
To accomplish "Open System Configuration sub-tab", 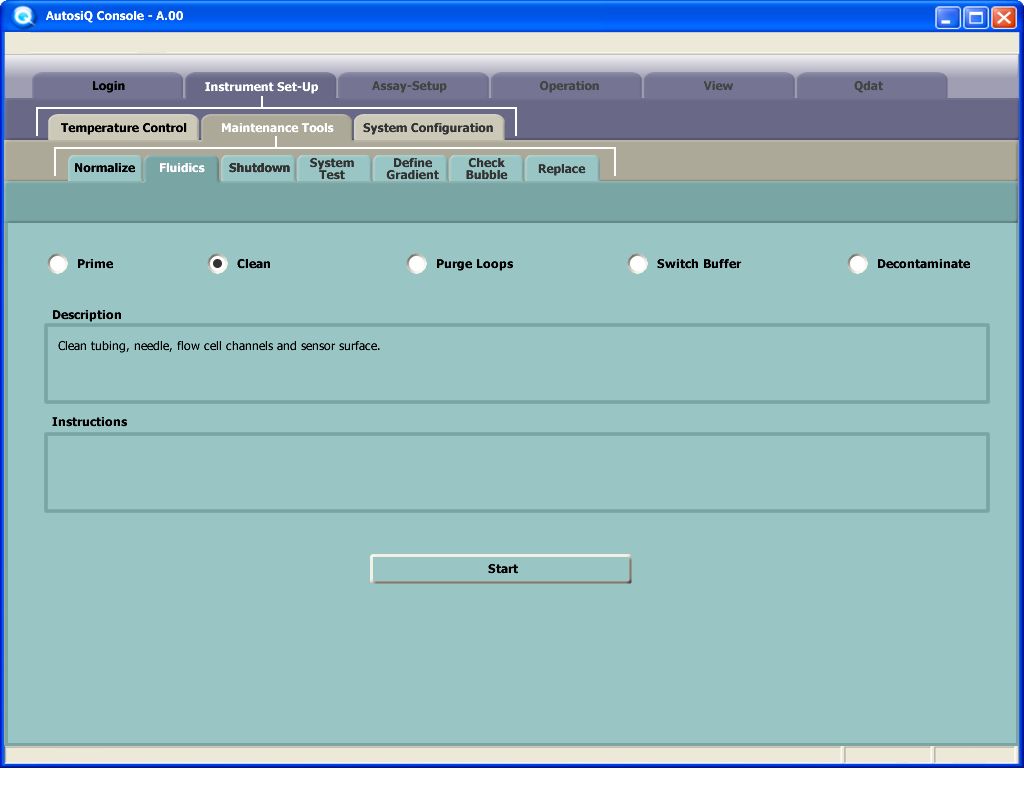I will pos(428,127).
